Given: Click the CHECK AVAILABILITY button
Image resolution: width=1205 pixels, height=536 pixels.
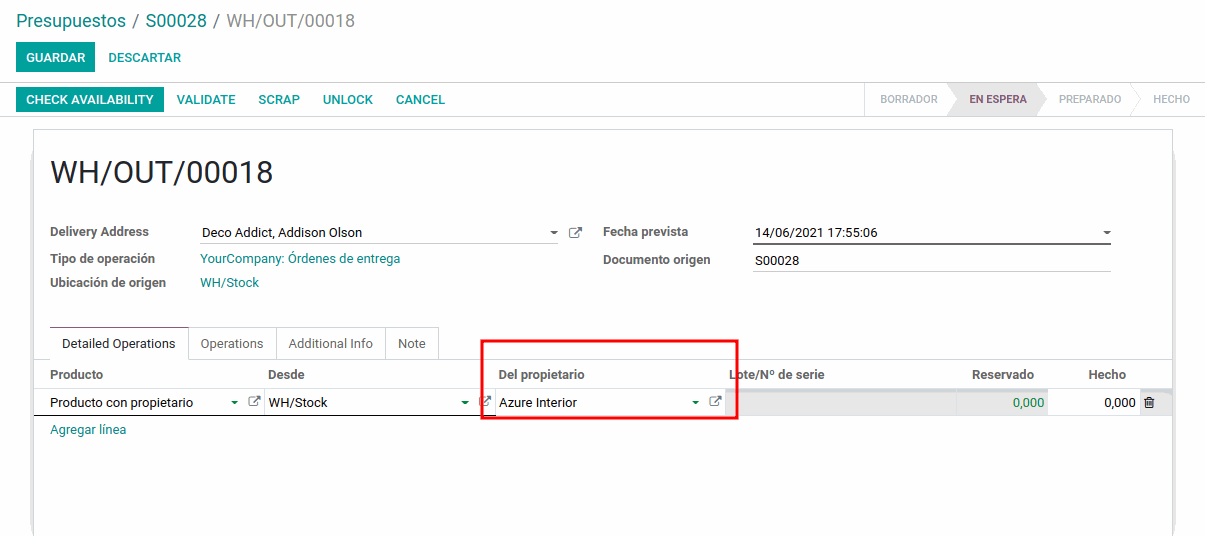Looking at the screenshot, I should click(x=90, y=99).
